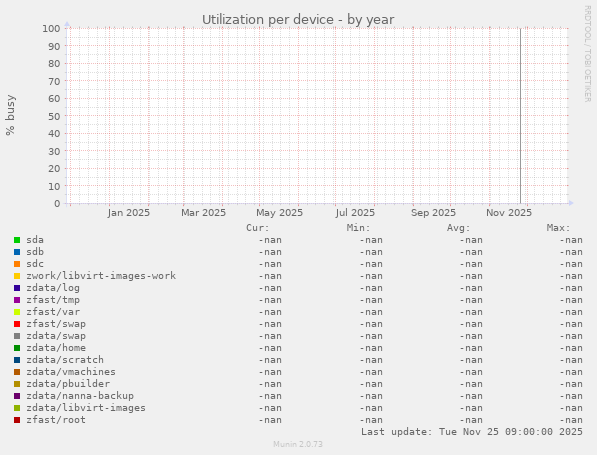Click the orange sdc legend swatch
This screenshot has width=597, height=455.
click(x=17, y=264)
